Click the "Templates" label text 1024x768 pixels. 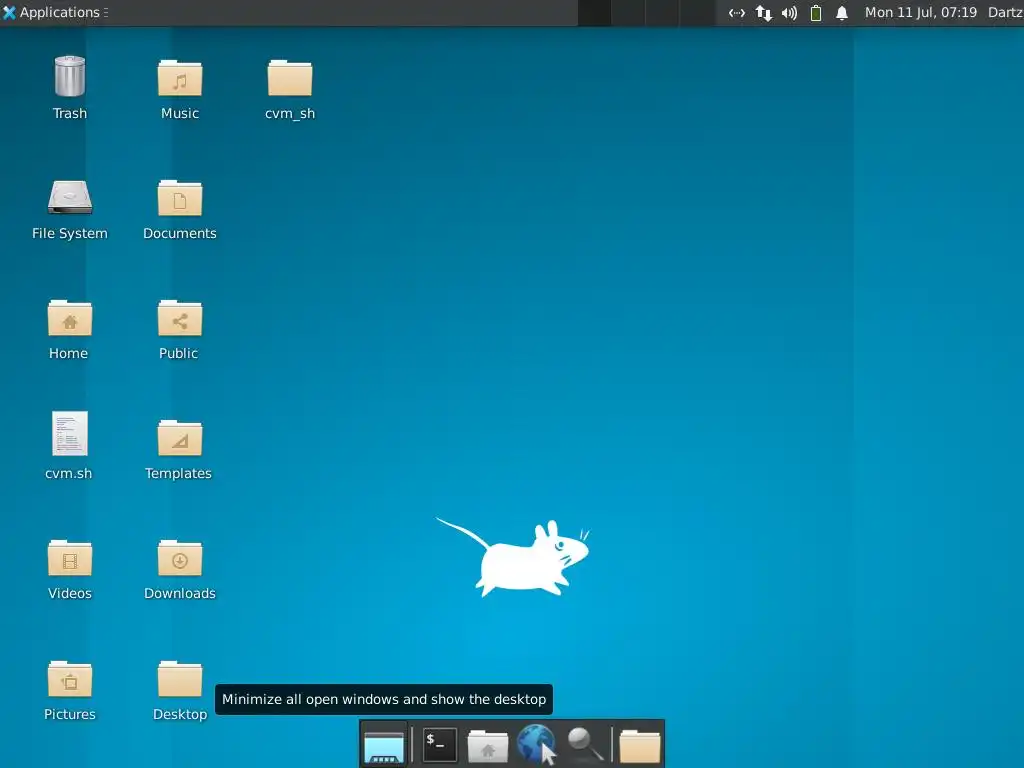pos(178,473)
